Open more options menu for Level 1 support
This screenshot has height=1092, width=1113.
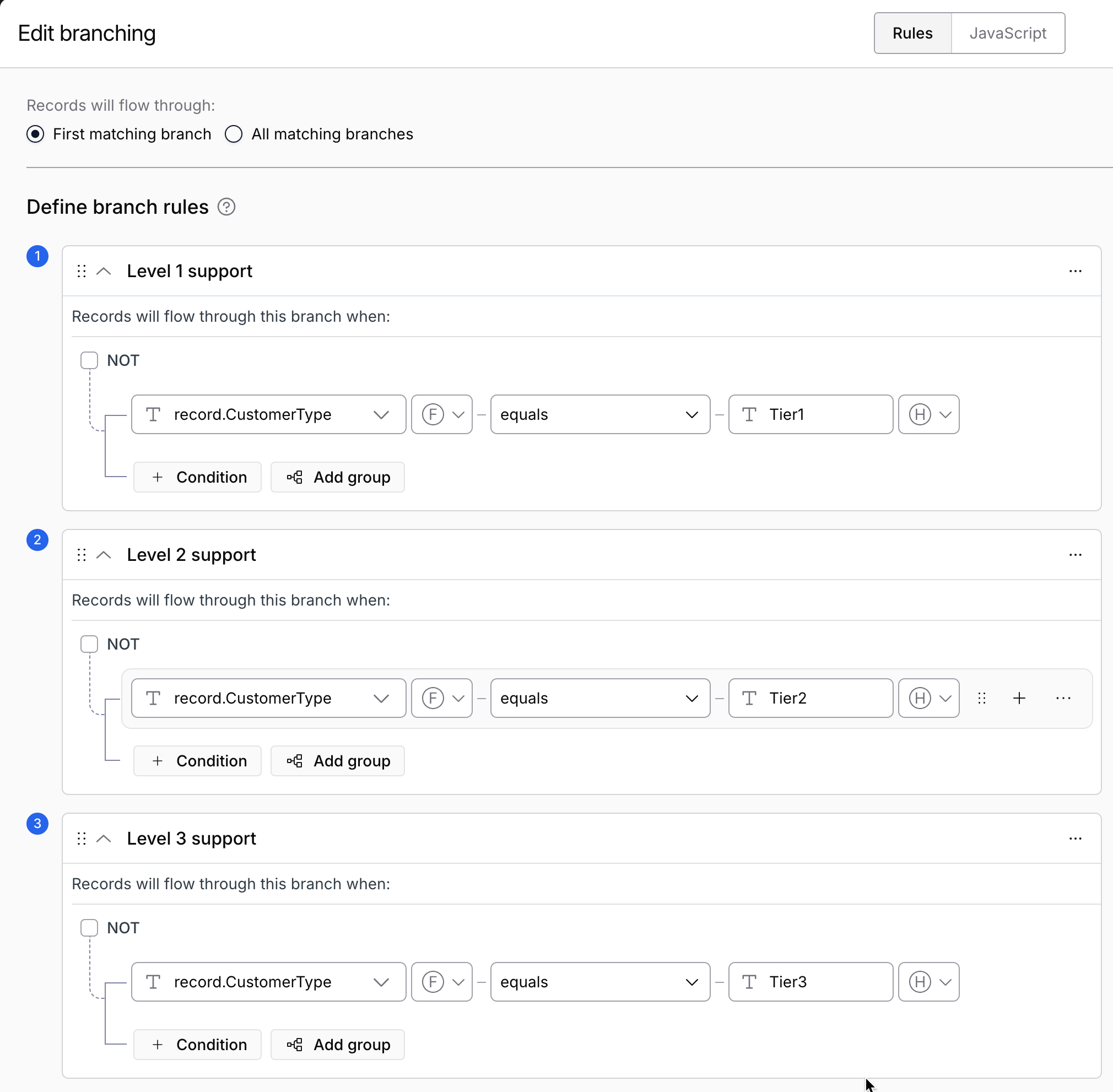(x=1075, y=271)
